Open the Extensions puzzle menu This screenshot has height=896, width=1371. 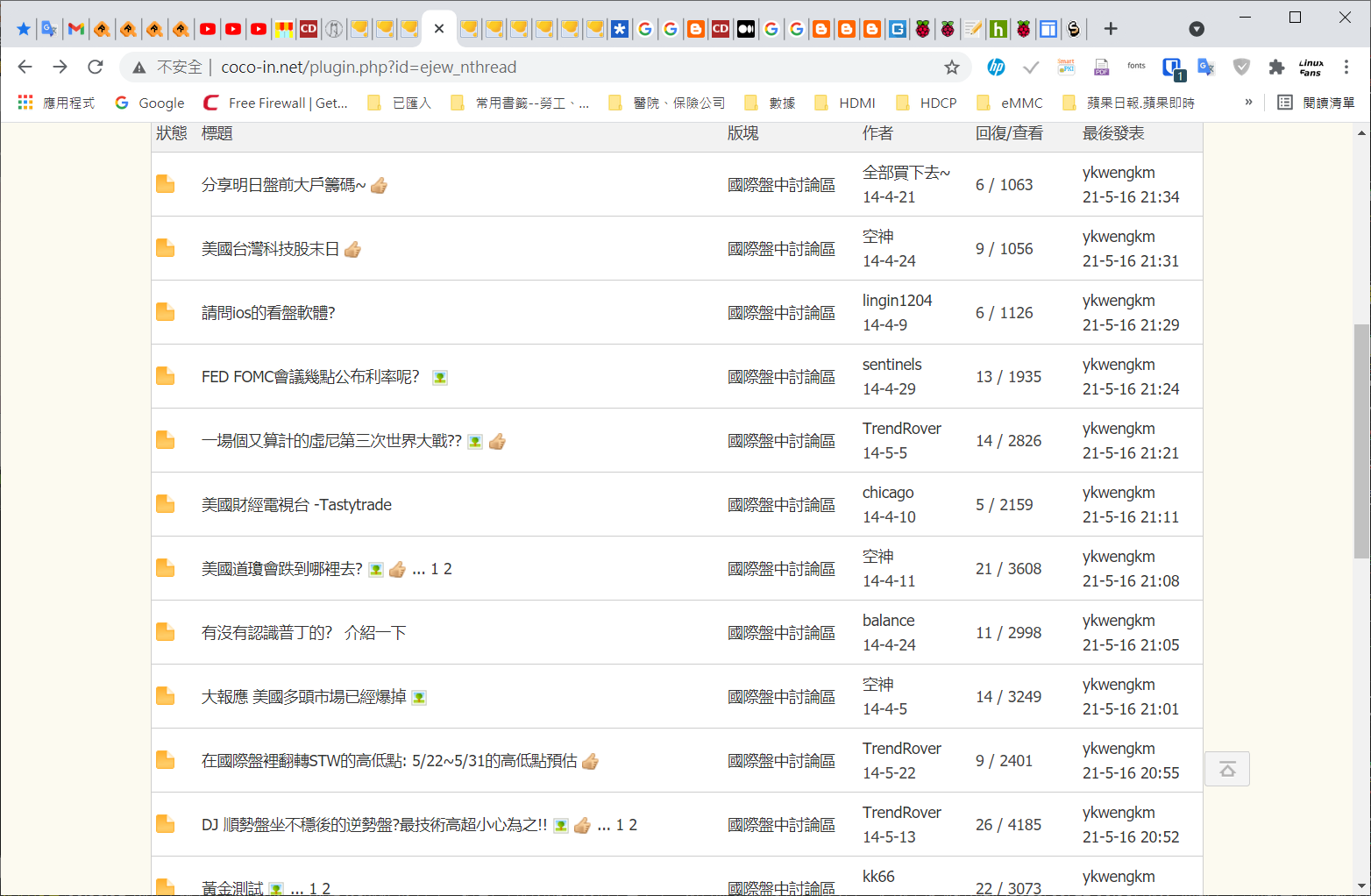tap(1276, 67)
